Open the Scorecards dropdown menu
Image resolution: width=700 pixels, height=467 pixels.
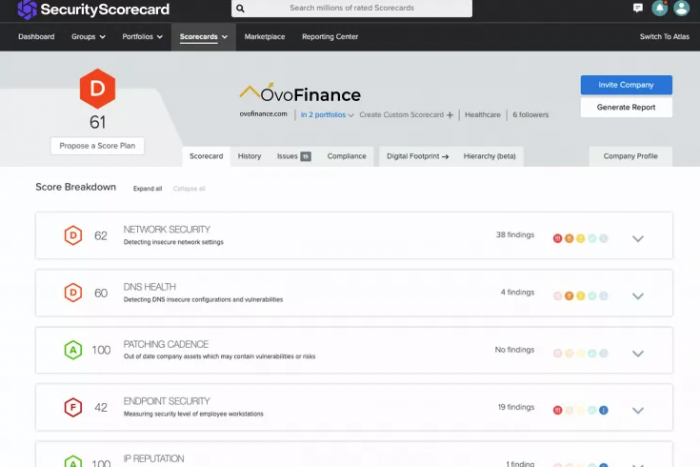tap(204, 37)
